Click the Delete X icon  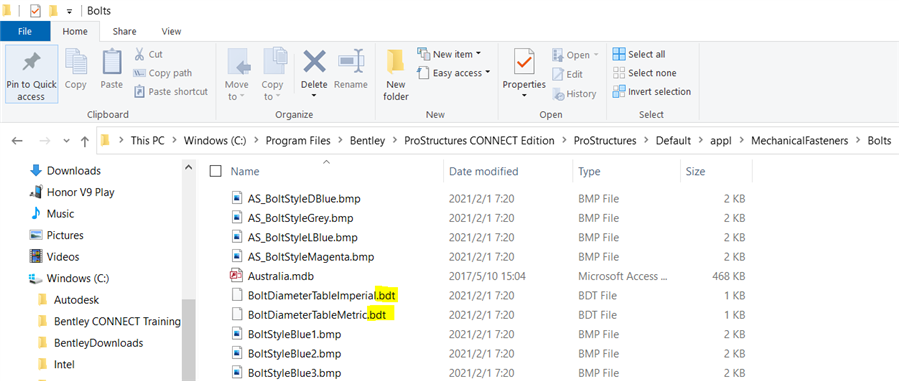tap(314, 61)
